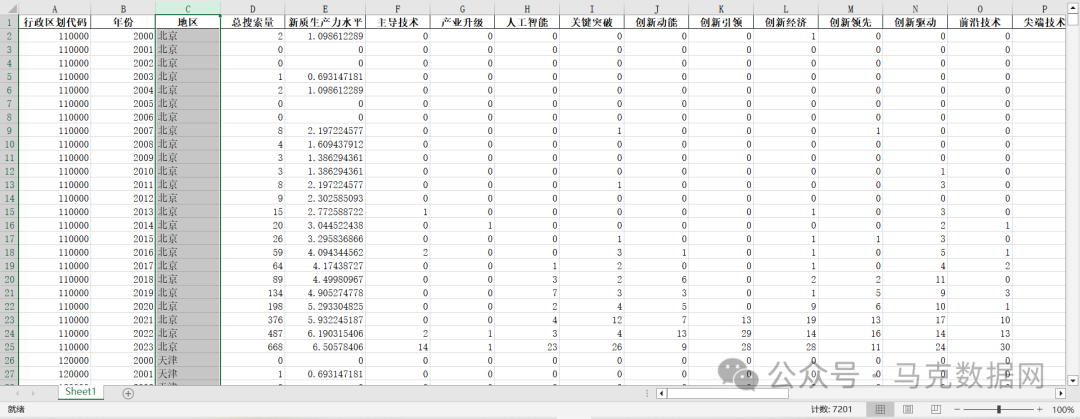Select column O header
The width and height of the screenshot is (1080, 419).
pos(980,8)
